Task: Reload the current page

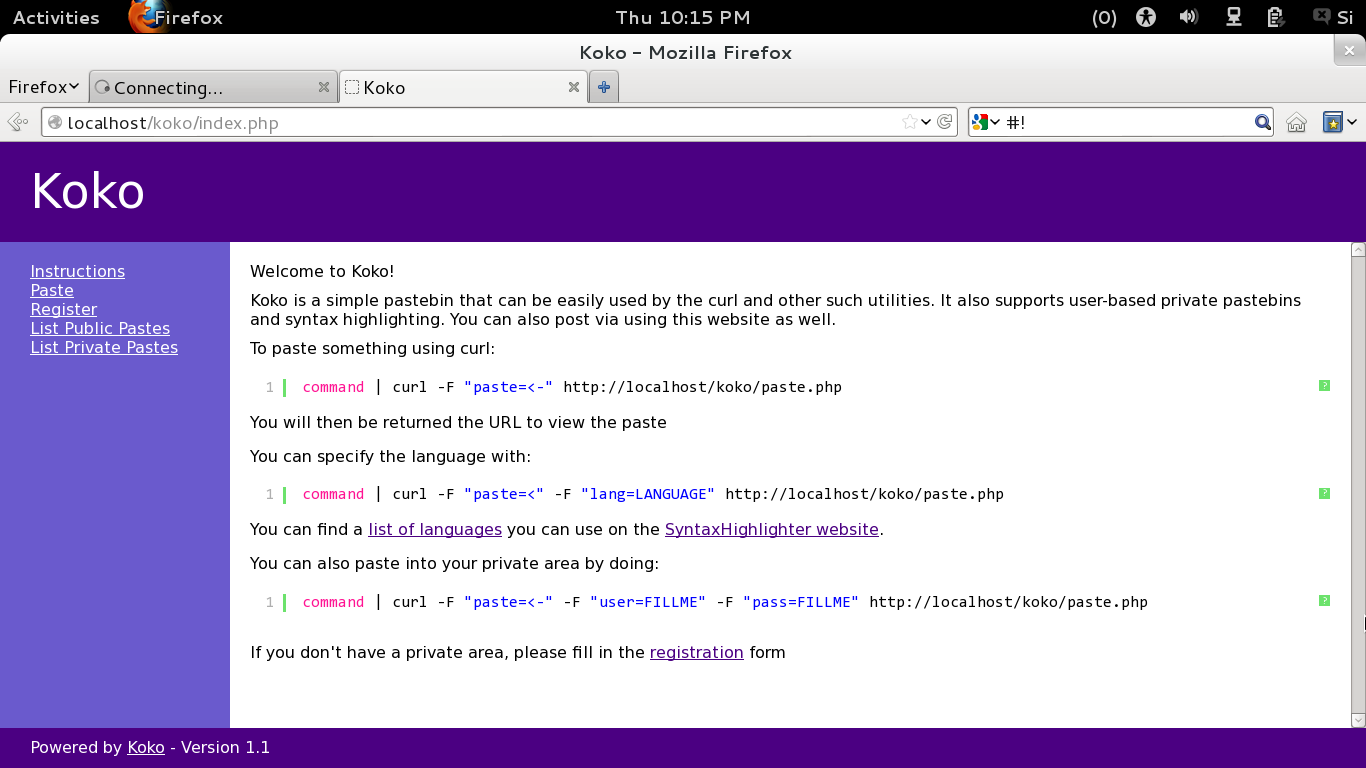Action: pyautogui.click(x=946, y=121)
